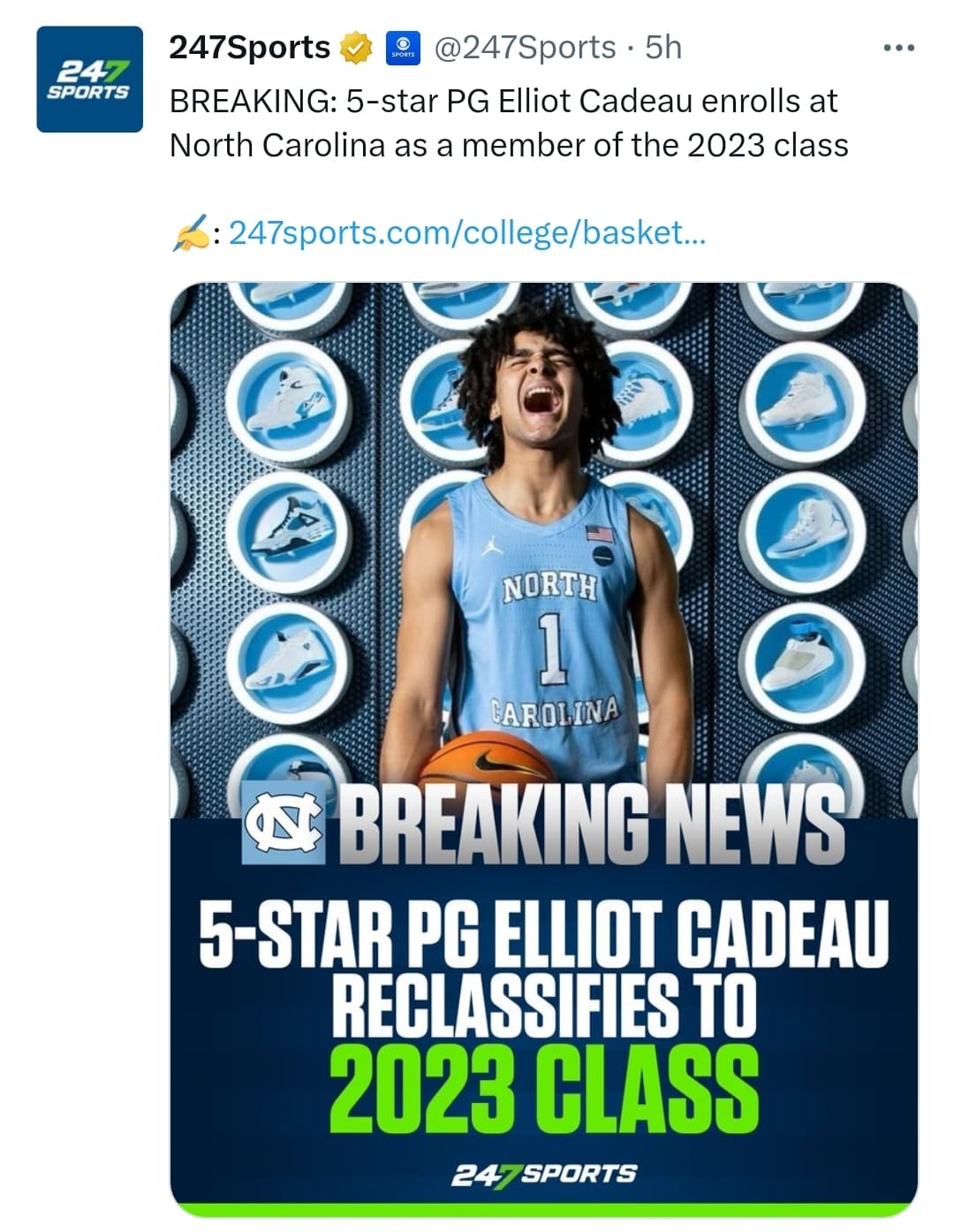
Task: Click the American flag patch on the jersey
Action: click(x=599, y=533)
